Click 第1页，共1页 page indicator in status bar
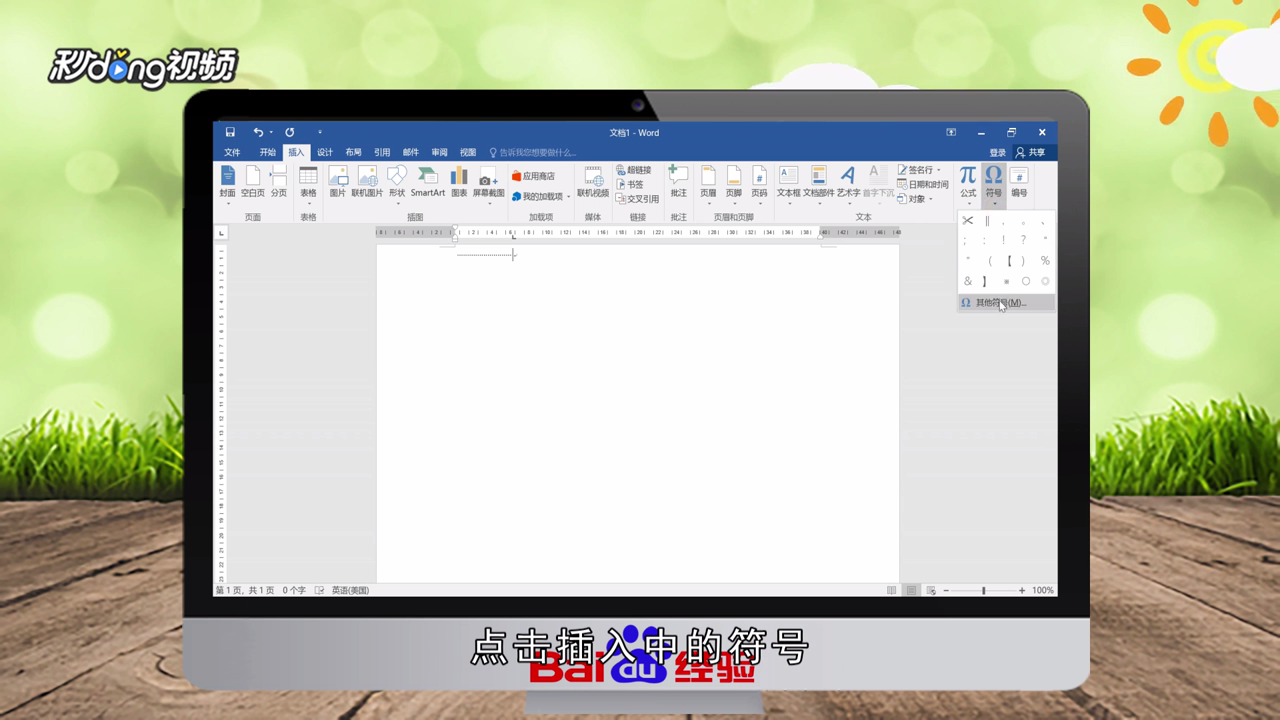The image size is (1280, 720). point(245,590)
